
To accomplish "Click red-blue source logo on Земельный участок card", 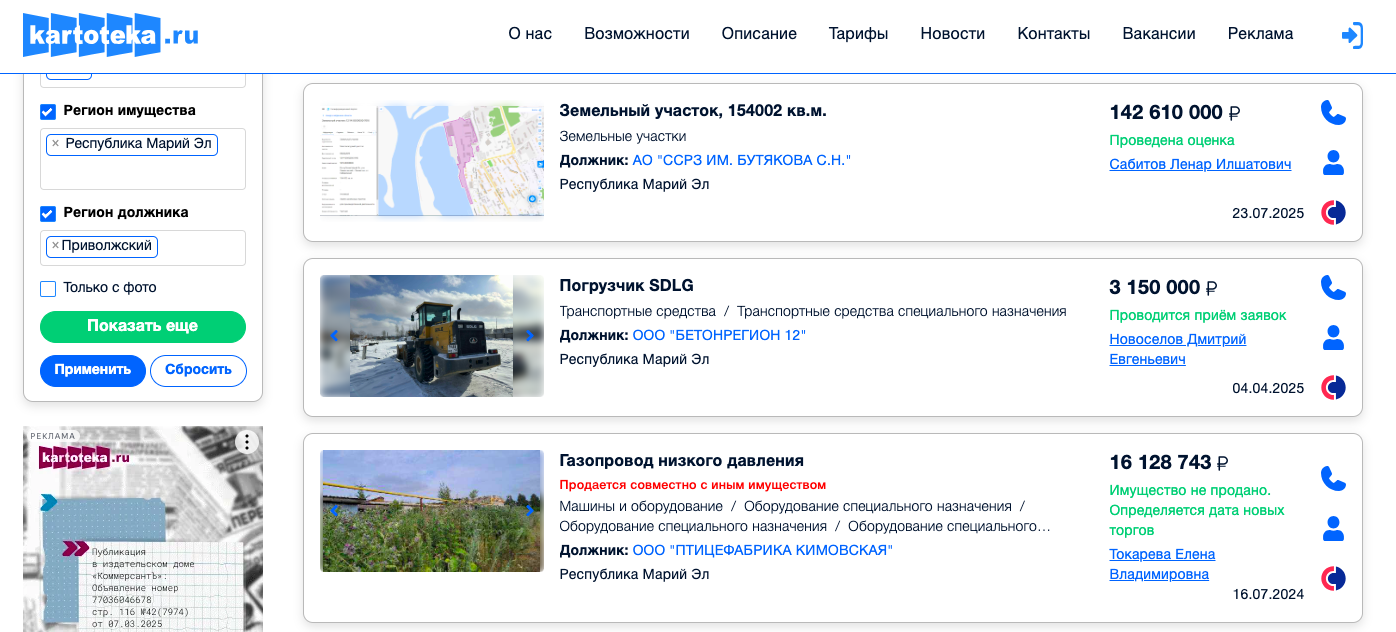I will click(x=1333, y=212).
